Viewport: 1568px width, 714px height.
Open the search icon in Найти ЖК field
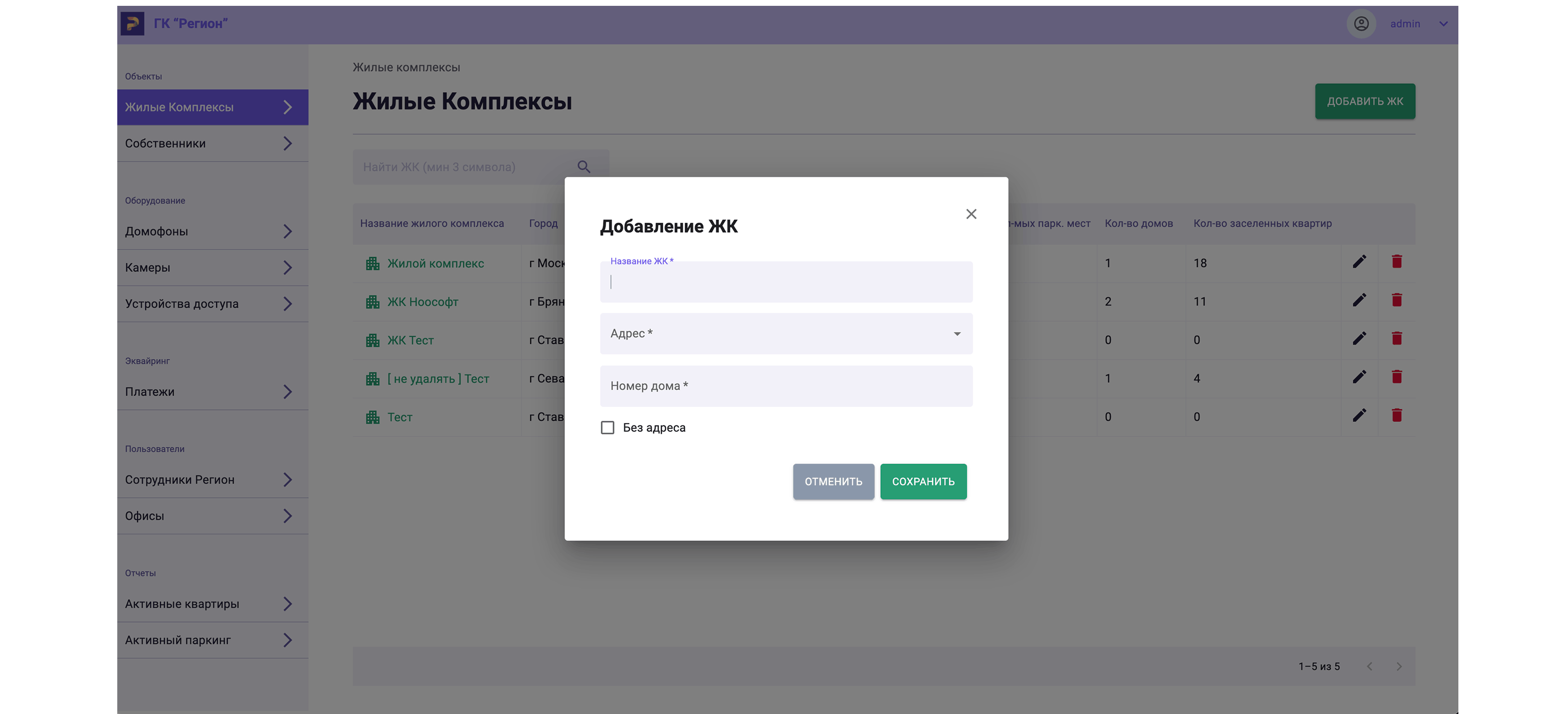(x=584, y=167)
